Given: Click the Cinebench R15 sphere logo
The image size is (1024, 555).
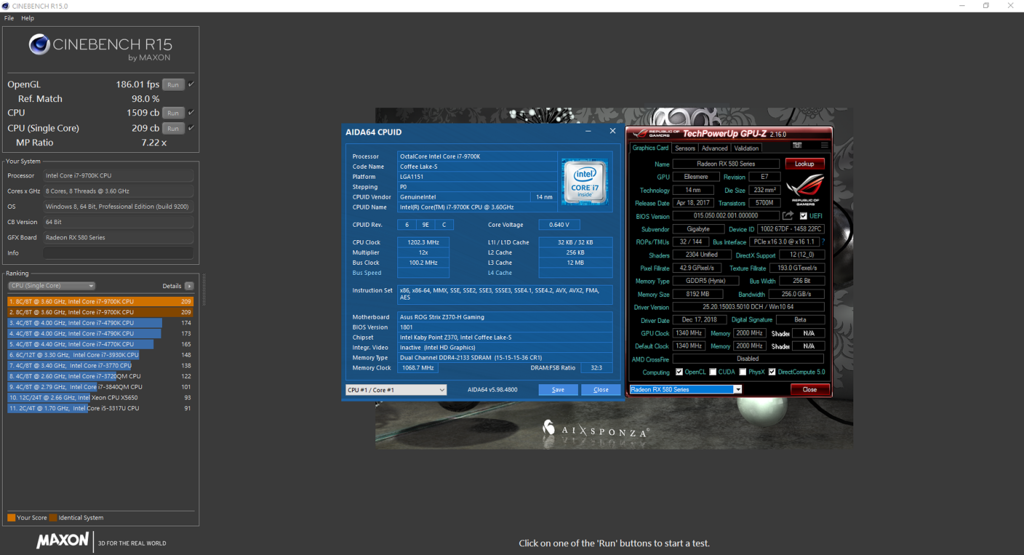Looking at the screenshot, I should (39, 44).
